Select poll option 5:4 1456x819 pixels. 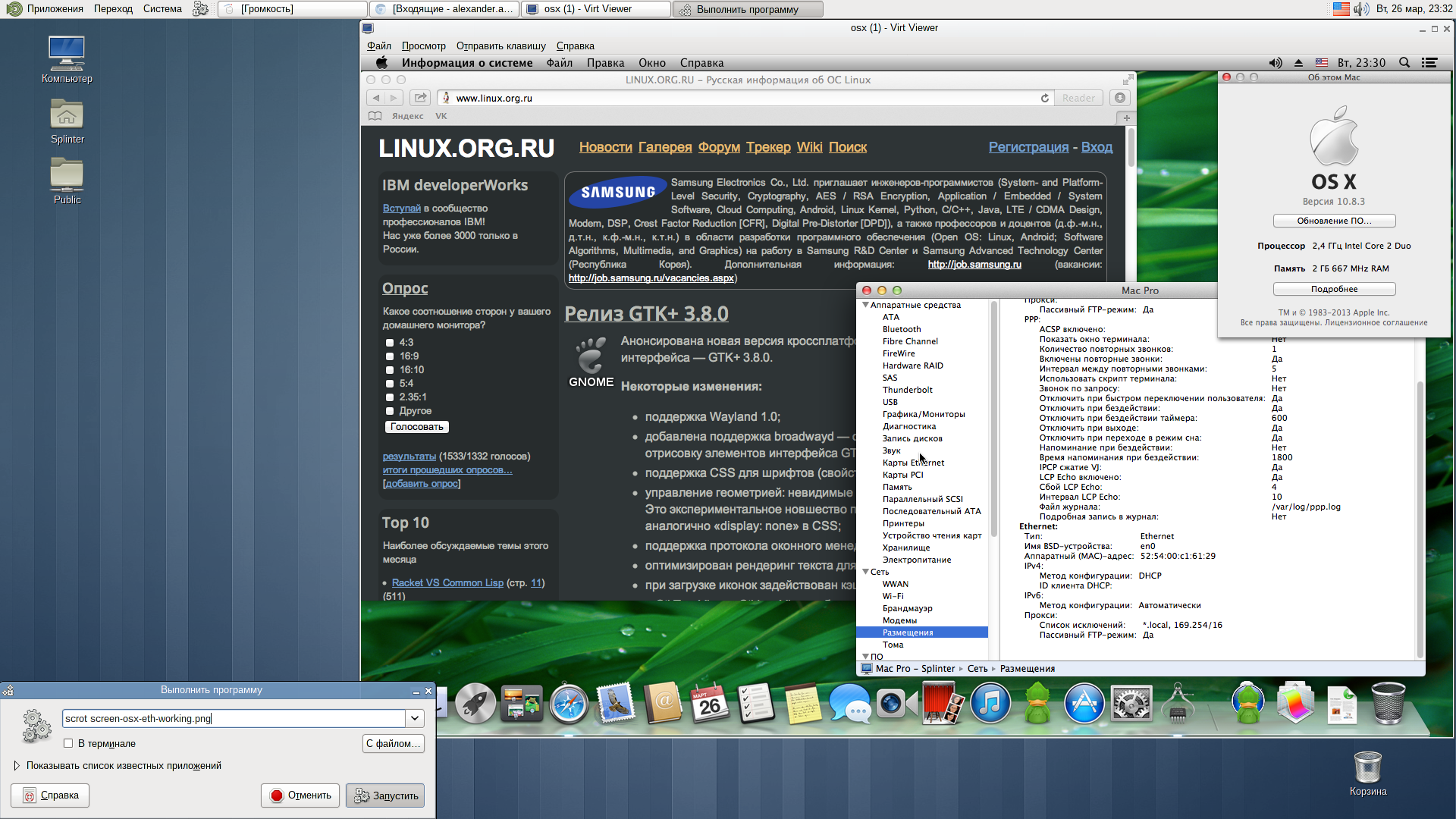390,384
